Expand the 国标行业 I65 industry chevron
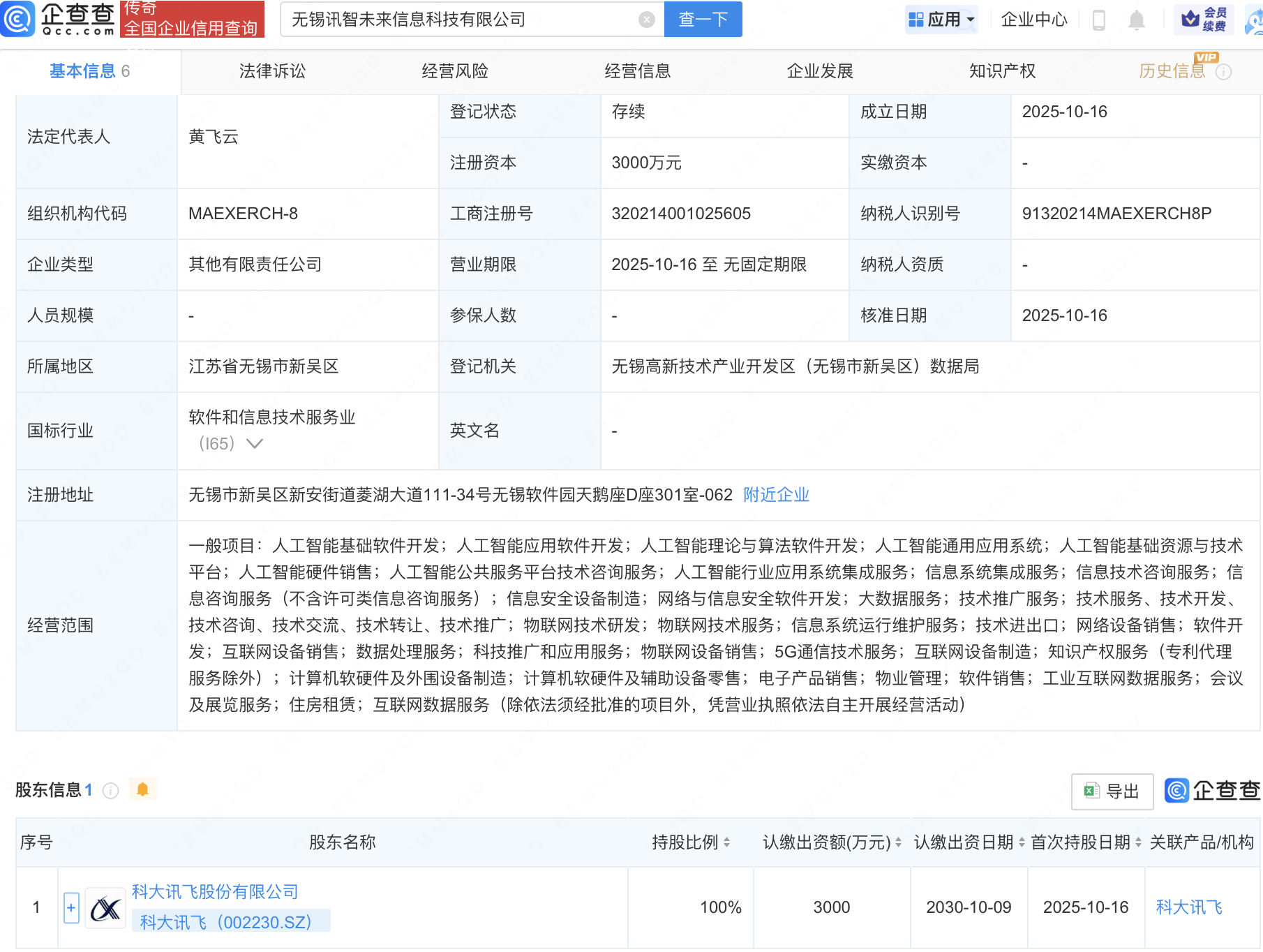The width and height of the screenshot is (1263, 952). click(x=255, y=444)
